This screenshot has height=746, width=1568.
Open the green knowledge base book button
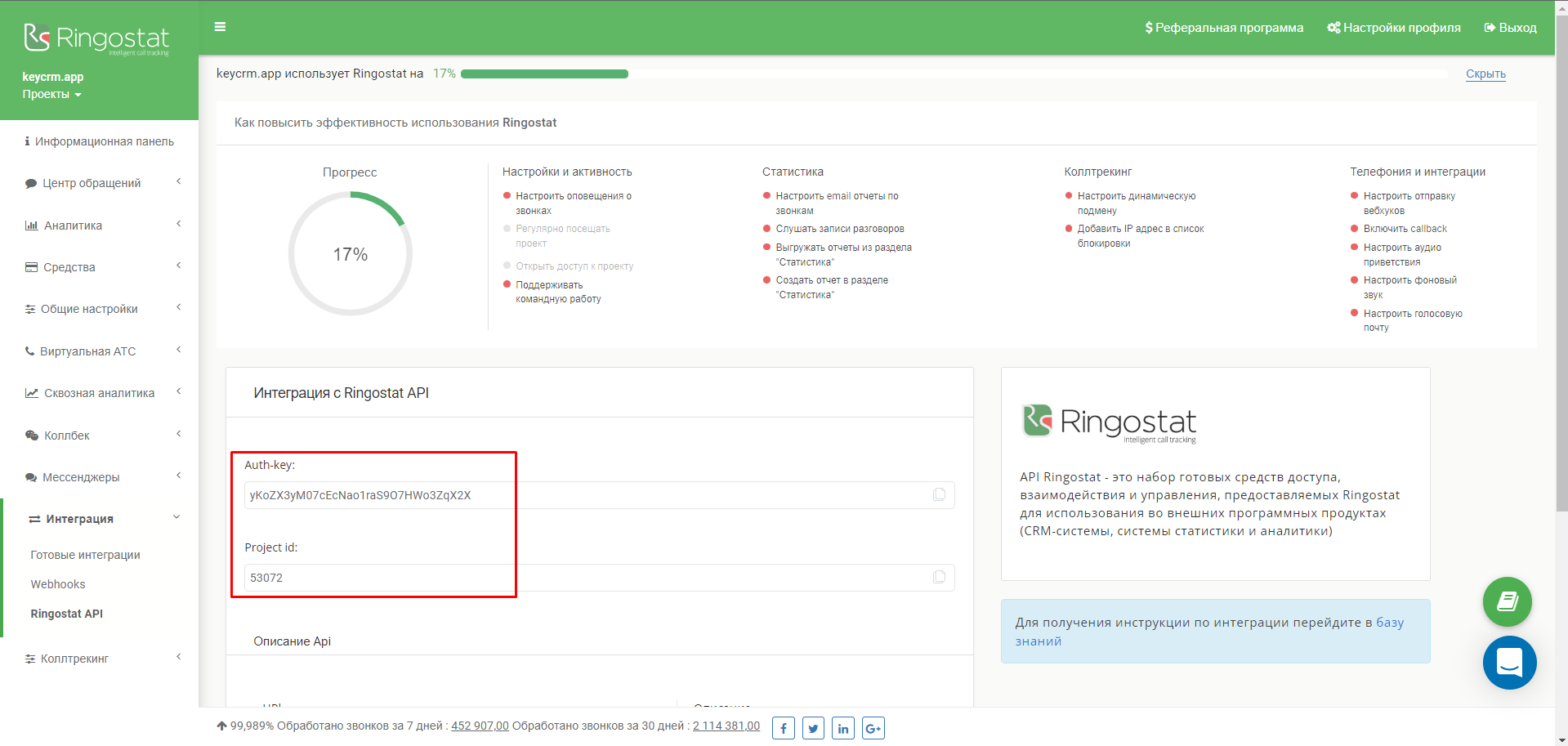(1507, 602)
